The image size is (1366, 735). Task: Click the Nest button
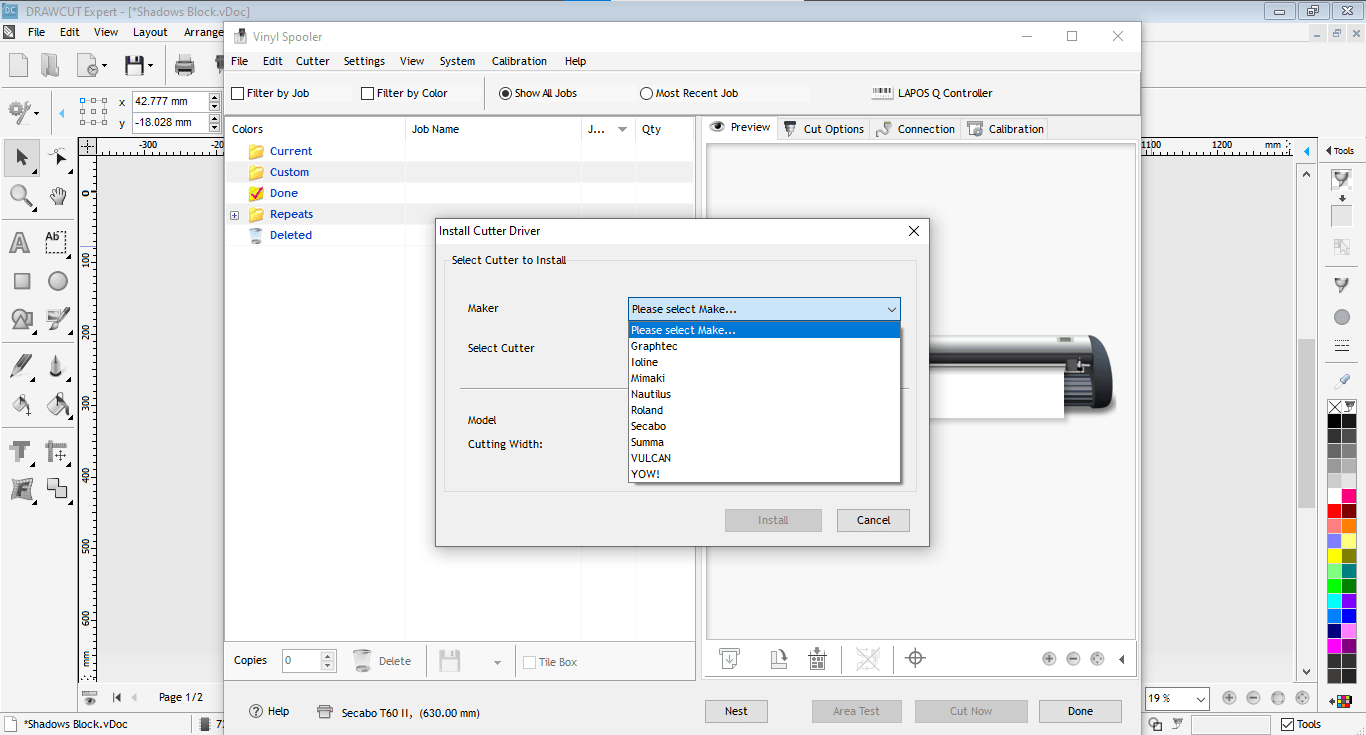[736, 711]
